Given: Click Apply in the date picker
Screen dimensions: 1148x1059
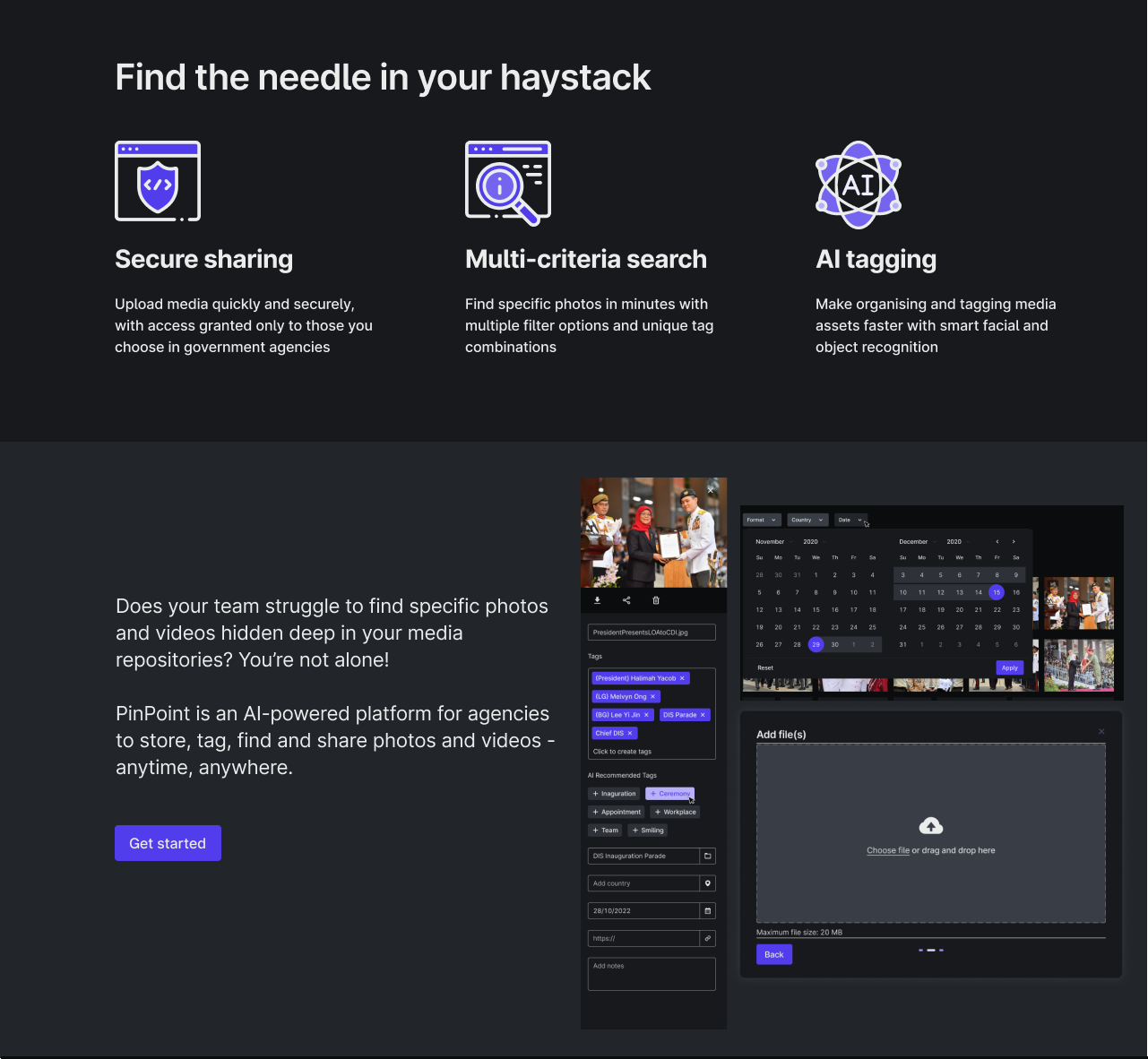Looking at the screenshot, I should pyautogui.click(x=1010, y=667).
